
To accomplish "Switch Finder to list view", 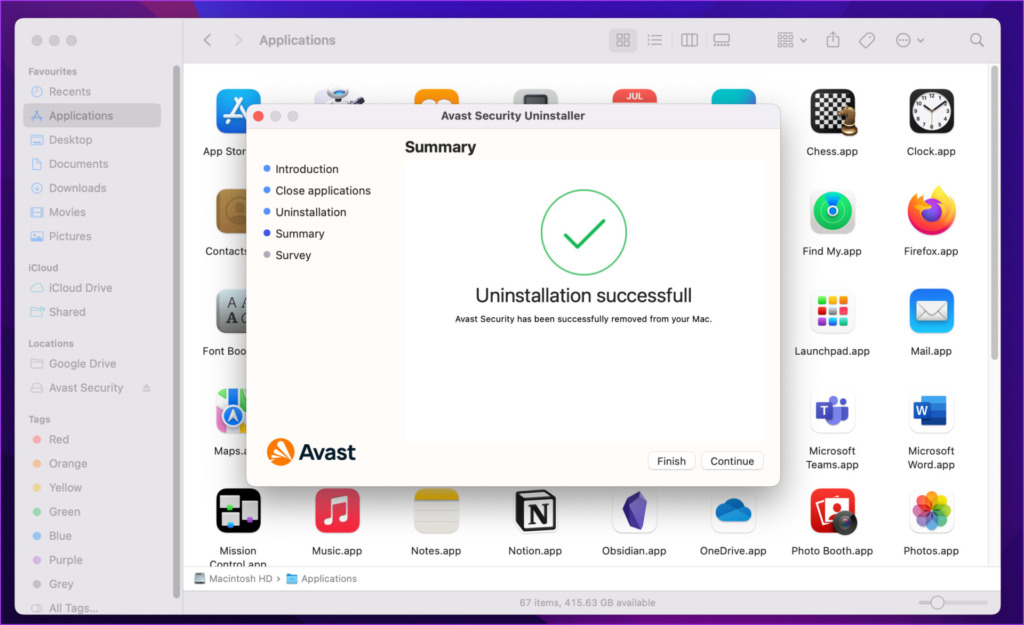I will click(654, 40).
